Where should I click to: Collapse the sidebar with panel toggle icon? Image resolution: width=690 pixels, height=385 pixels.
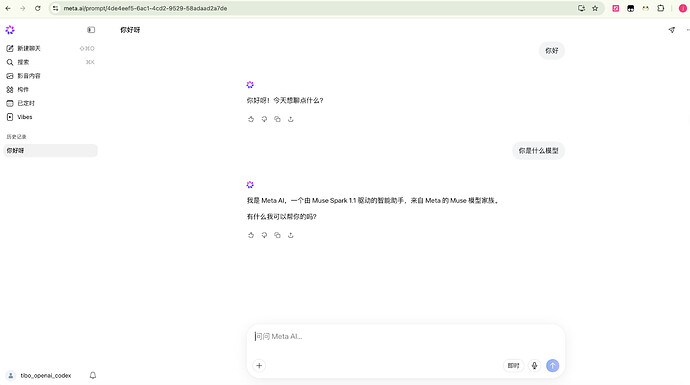point(91,30)
